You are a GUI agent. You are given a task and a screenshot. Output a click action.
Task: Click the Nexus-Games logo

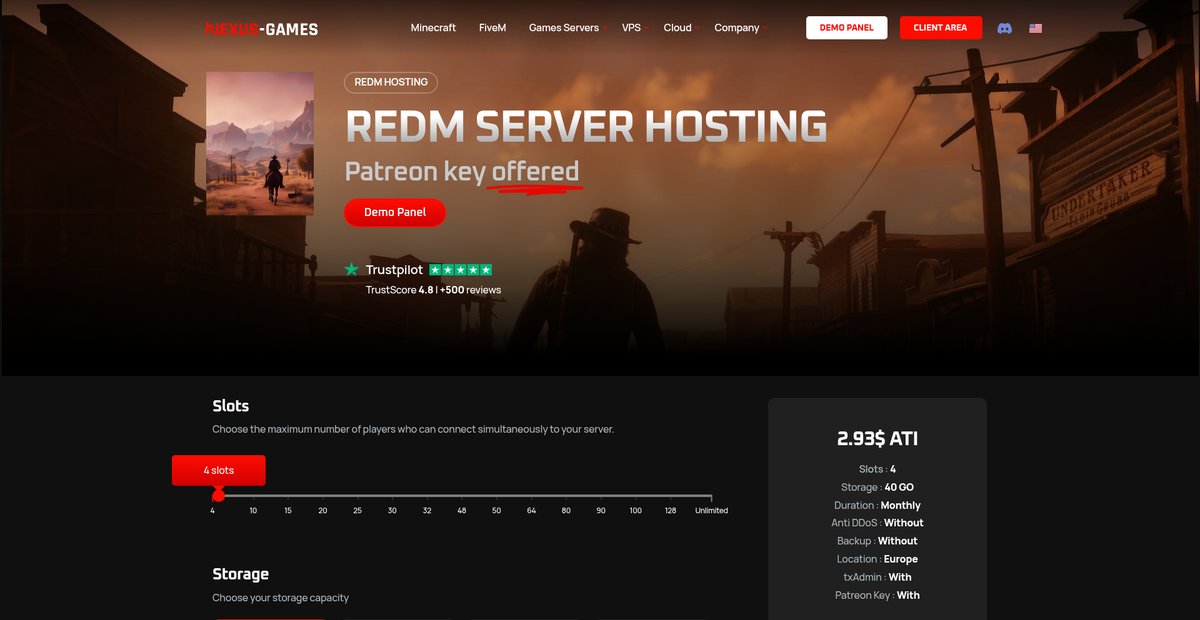tap(261, 29)
